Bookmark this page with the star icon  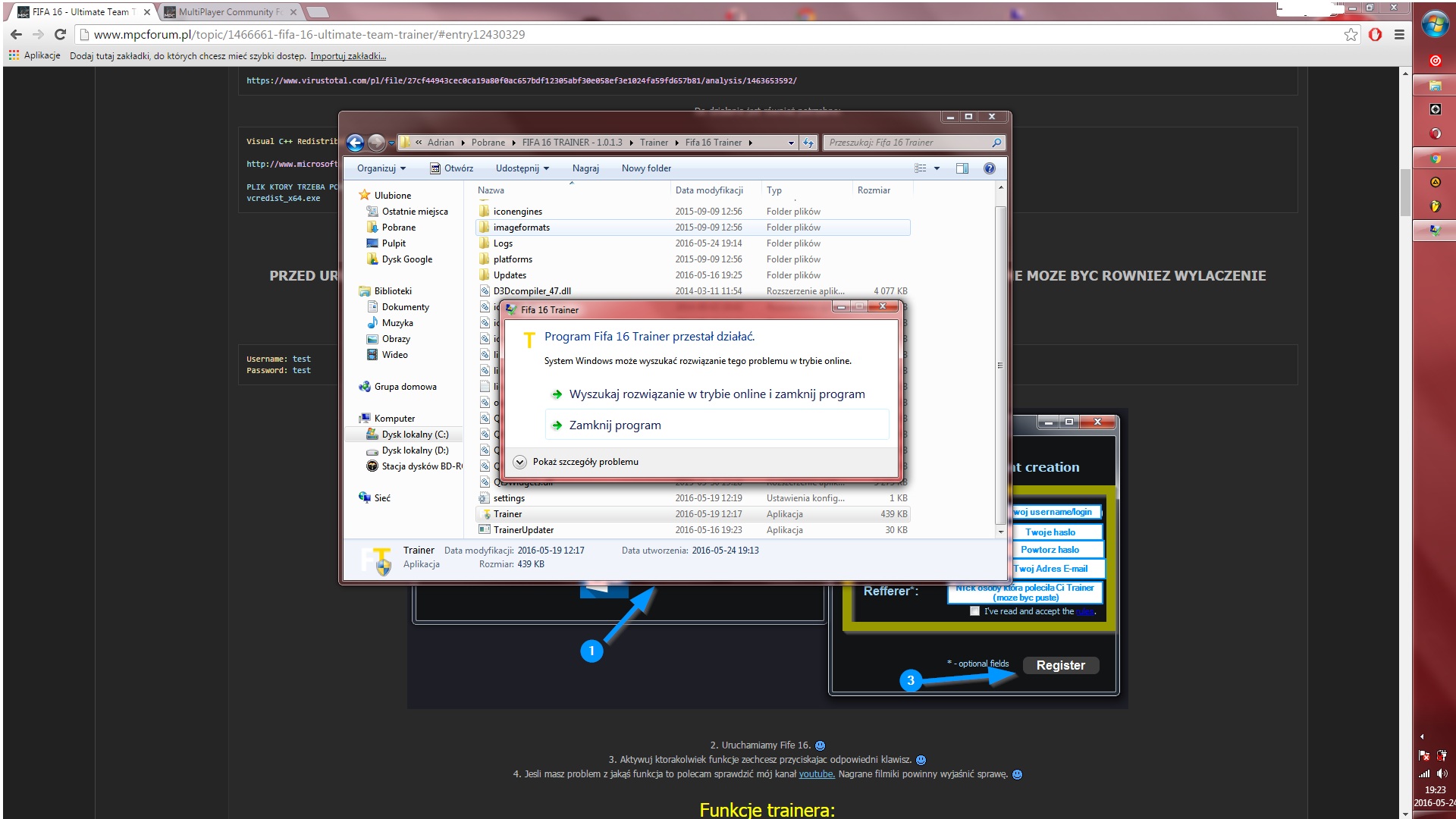[1351, 34]
